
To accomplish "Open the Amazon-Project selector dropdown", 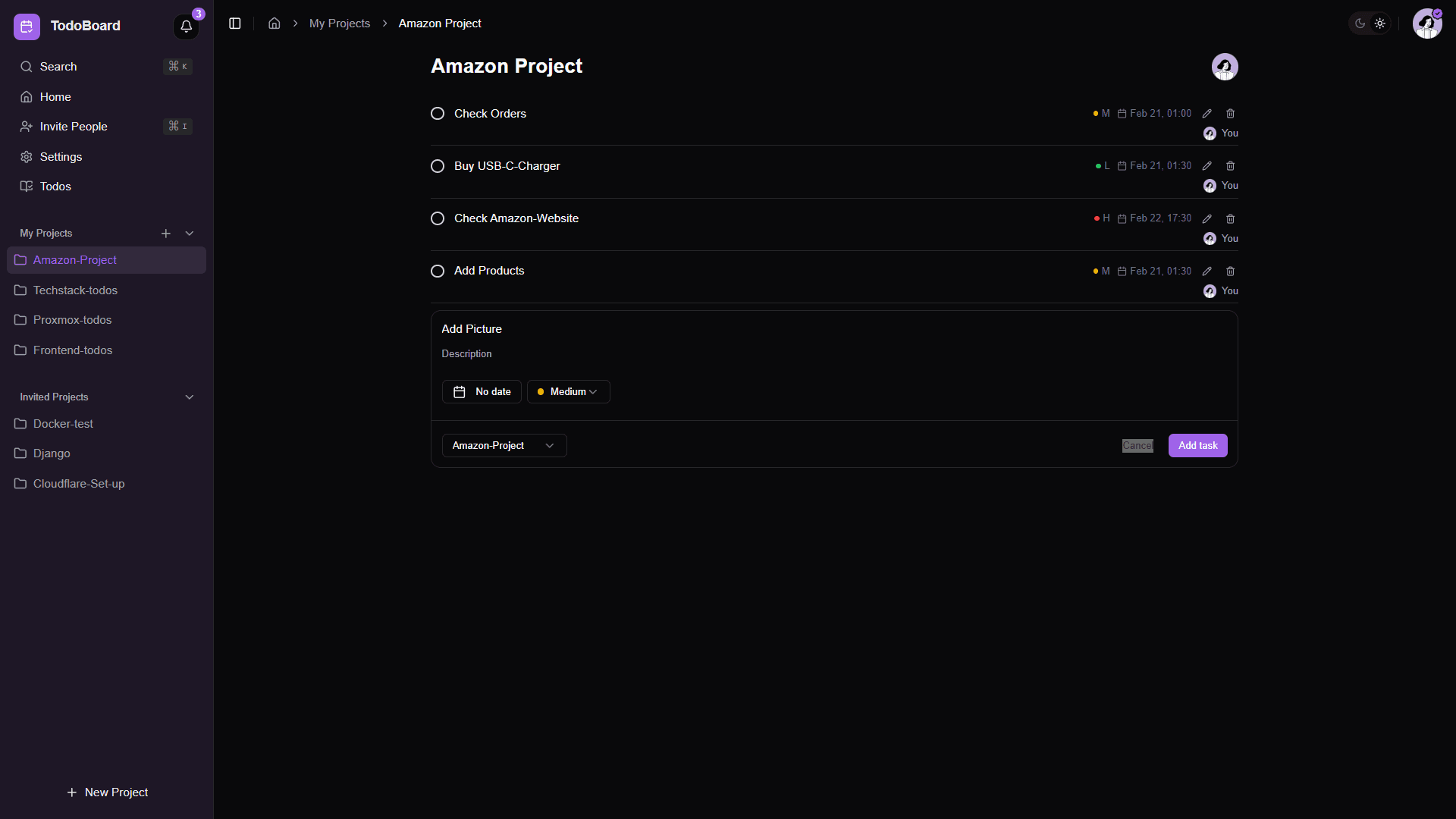I will point(504,446).
